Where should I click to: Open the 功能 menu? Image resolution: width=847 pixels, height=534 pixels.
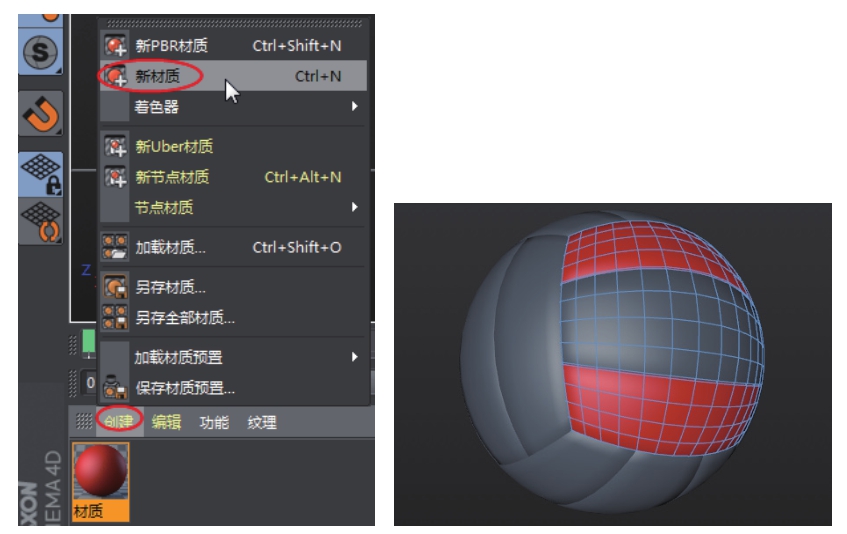click(214, 422)
